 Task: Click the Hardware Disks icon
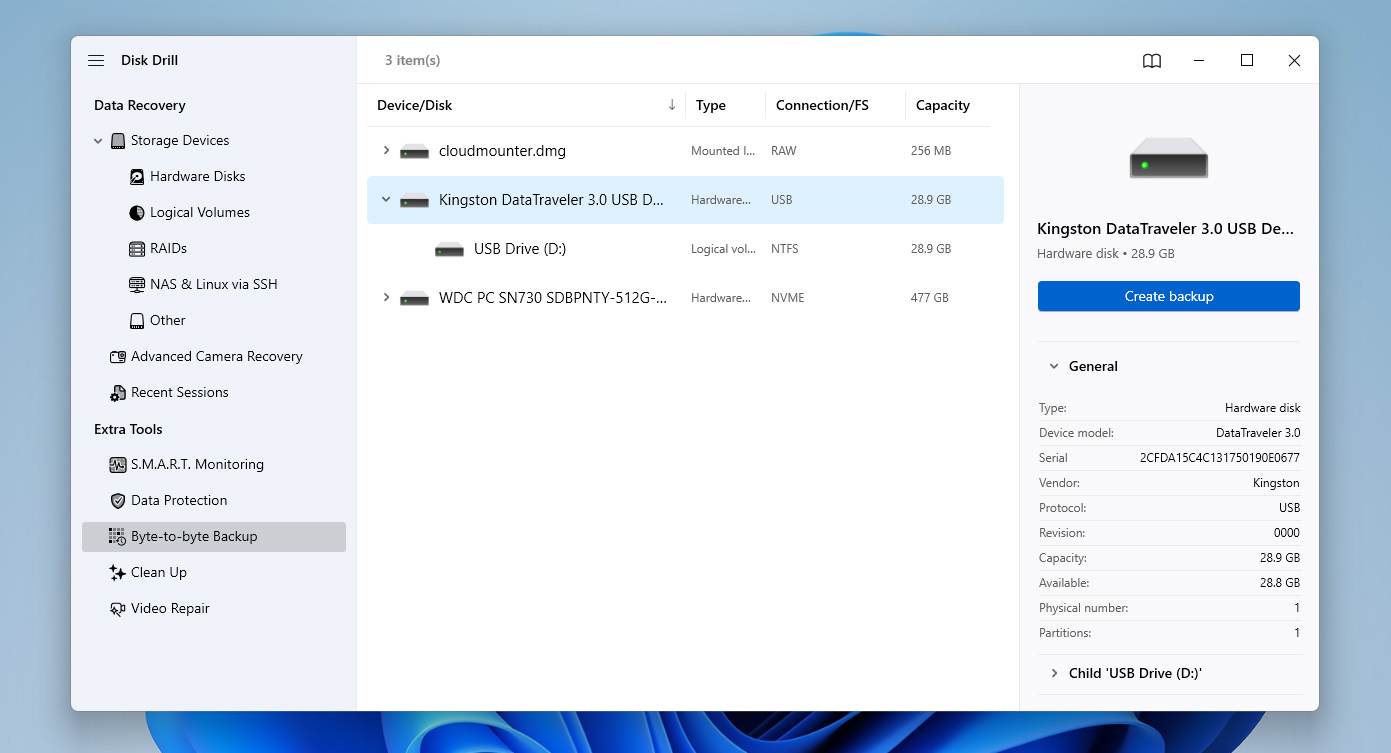coord(137,177)
